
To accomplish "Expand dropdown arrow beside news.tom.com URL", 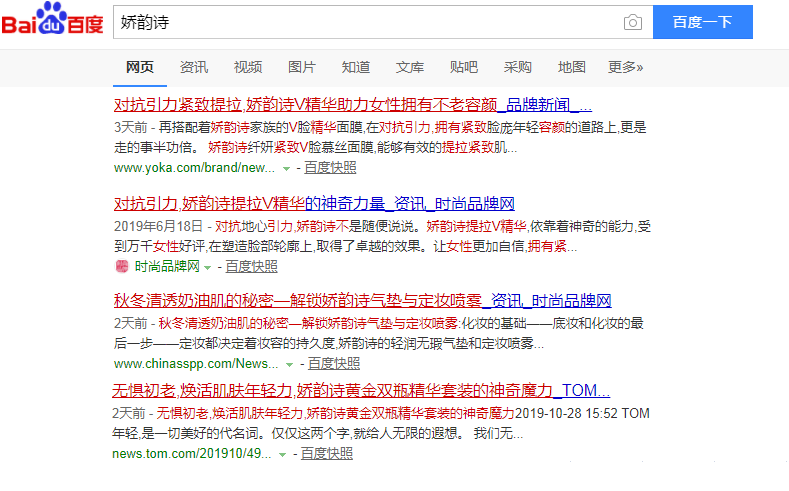I will [282, 455].
